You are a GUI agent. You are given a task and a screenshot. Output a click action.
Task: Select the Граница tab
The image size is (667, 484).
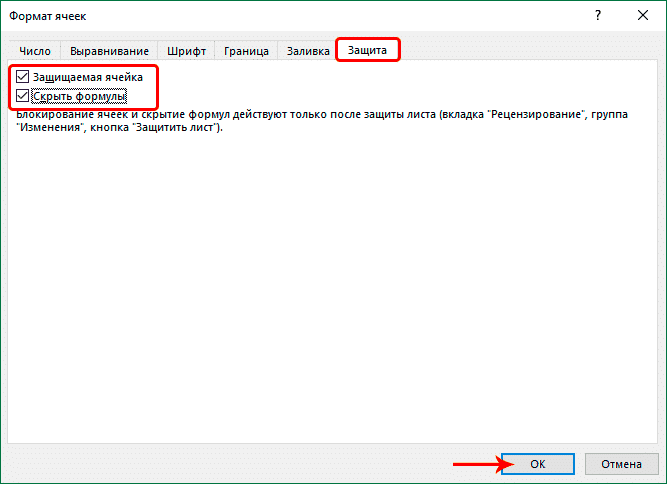[x=246, y=51]
